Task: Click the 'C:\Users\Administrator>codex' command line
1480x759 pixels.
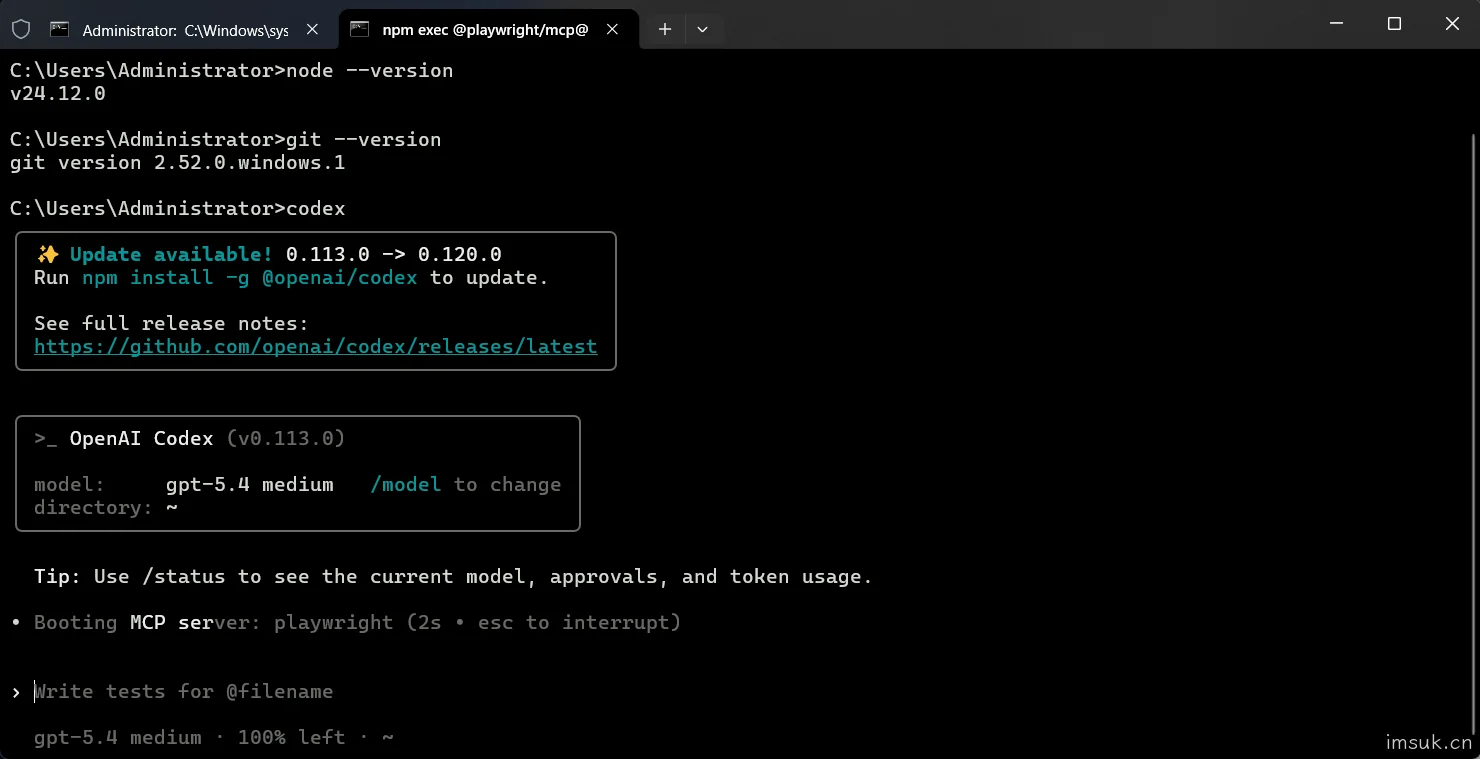Action: tap(178, 208)
